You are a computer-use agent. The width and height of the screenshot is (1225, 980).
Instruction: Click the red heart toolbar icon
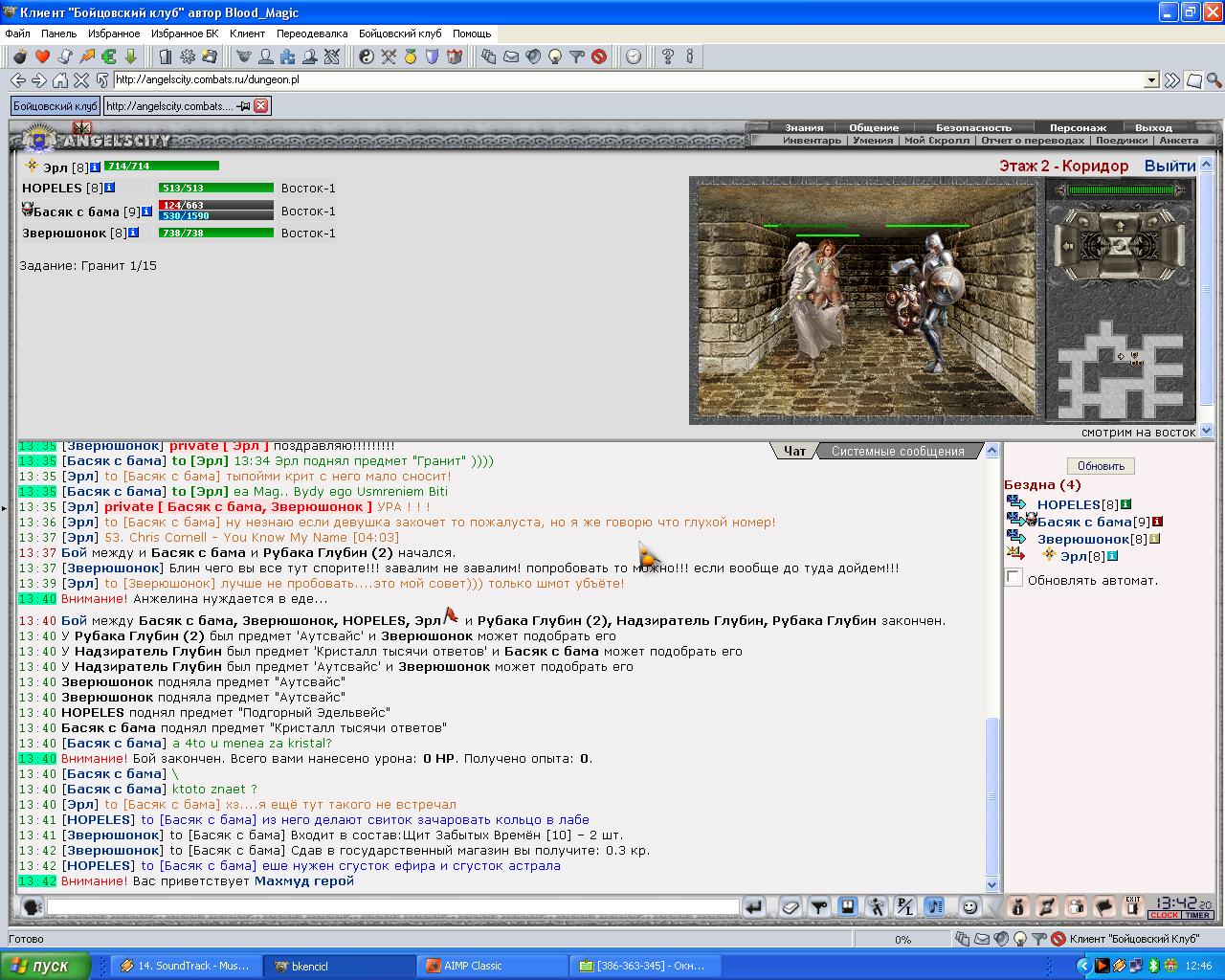tap(42, 56)
